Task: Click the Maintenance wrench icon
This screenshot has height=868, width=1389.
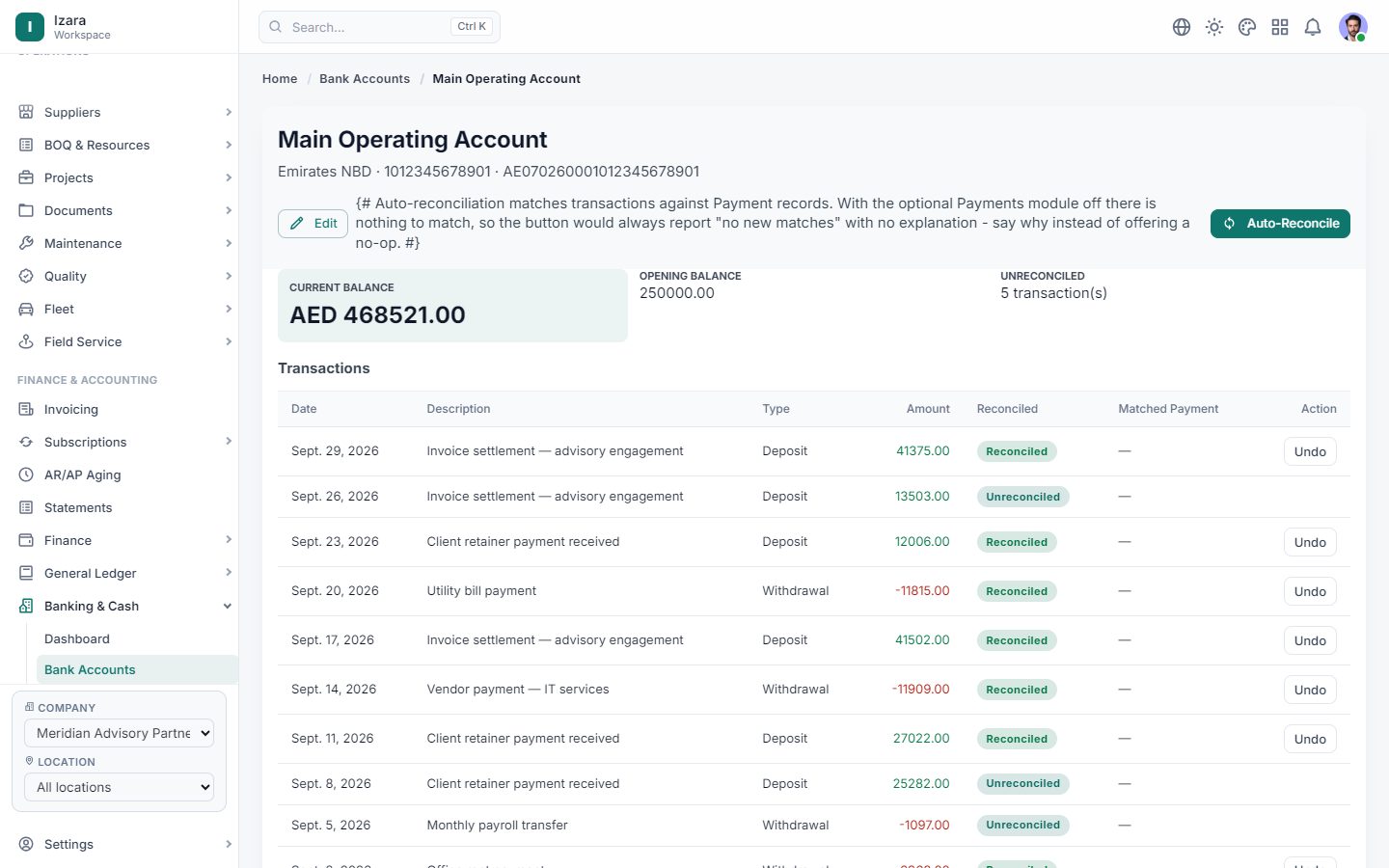Action: [x=26, y=243]
